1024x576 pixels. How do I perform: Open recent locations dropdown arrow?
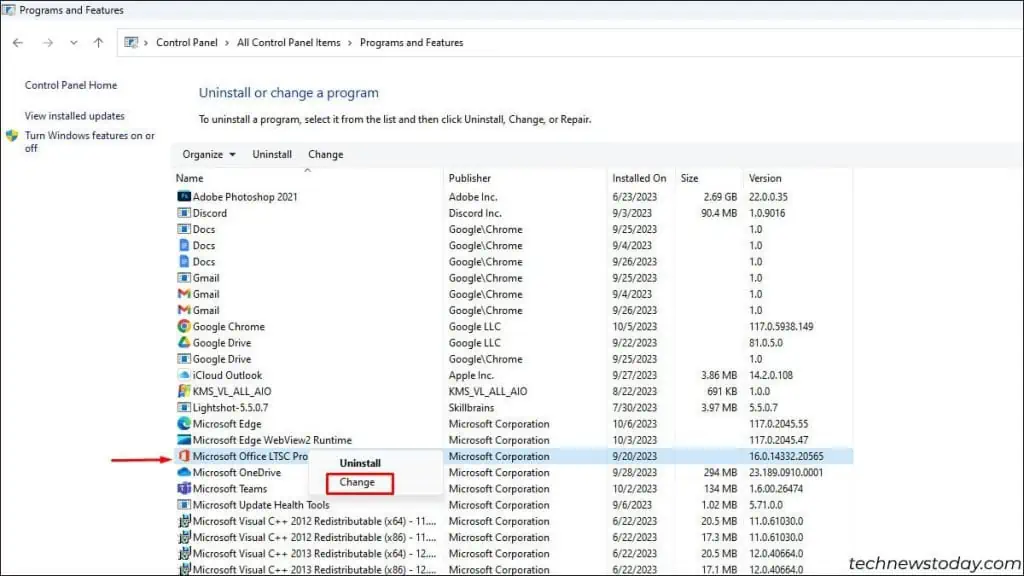click(73, 42)
